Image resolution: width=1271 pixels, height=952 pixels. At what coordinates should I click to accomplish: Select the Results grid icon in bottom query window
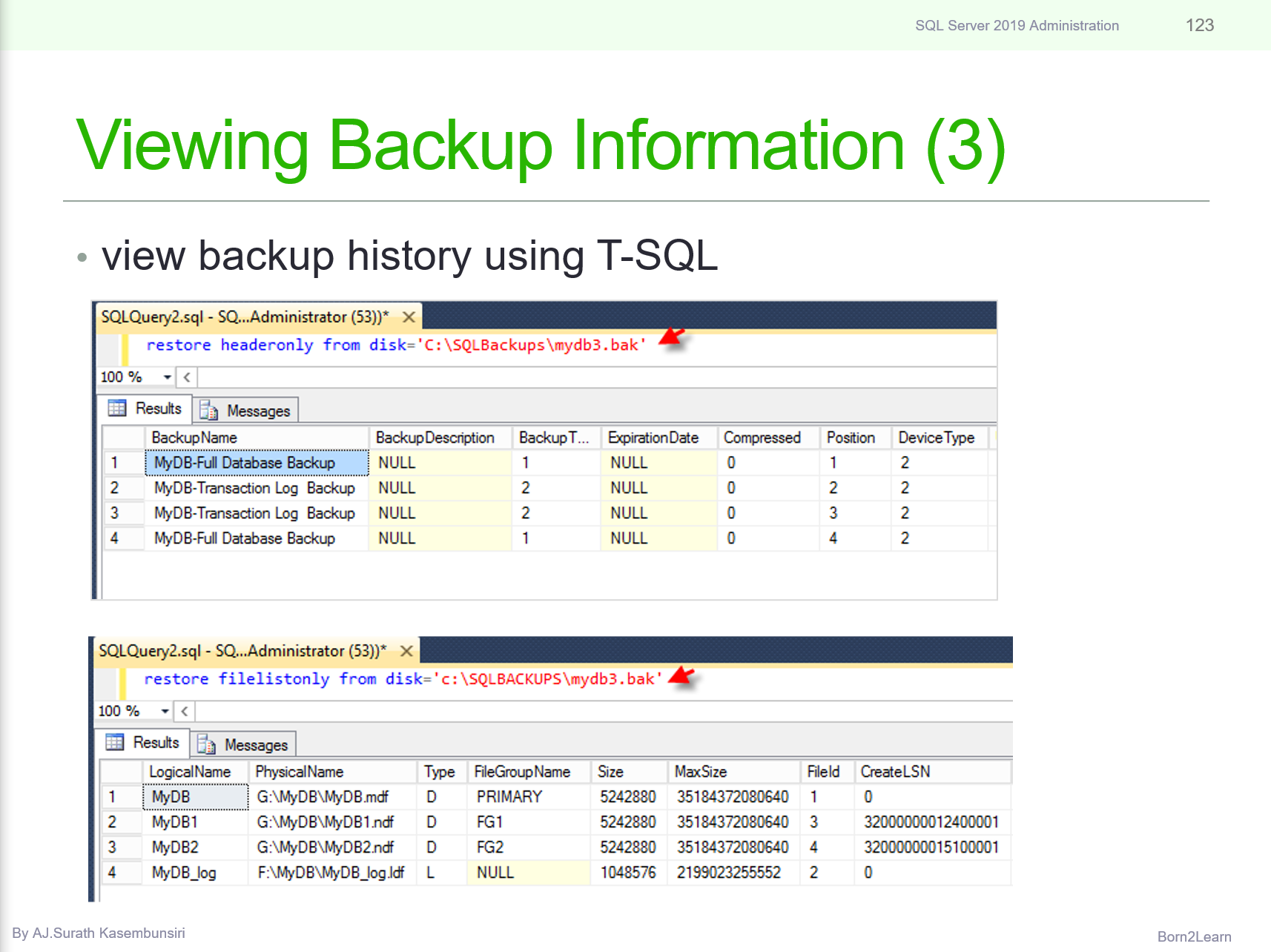pos(114,743)
